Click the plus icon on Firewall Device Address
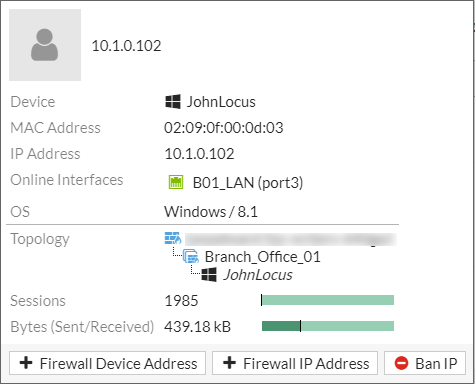This screenshot has width=475, height=384. [26, 363]
